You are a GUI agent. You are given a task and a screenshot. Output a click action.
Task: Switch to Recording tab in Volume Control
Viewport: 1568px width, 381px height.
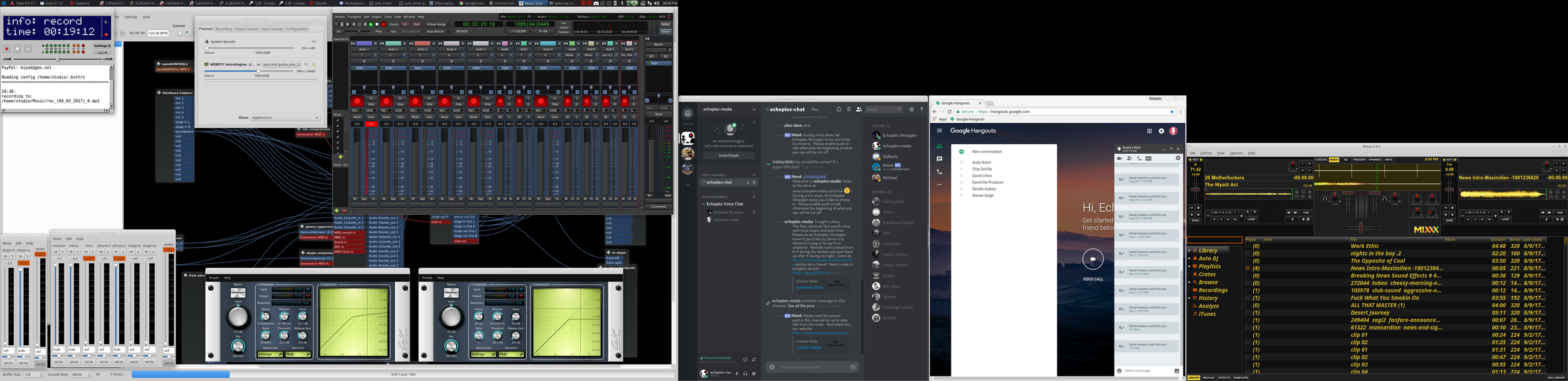pos(223,29)
